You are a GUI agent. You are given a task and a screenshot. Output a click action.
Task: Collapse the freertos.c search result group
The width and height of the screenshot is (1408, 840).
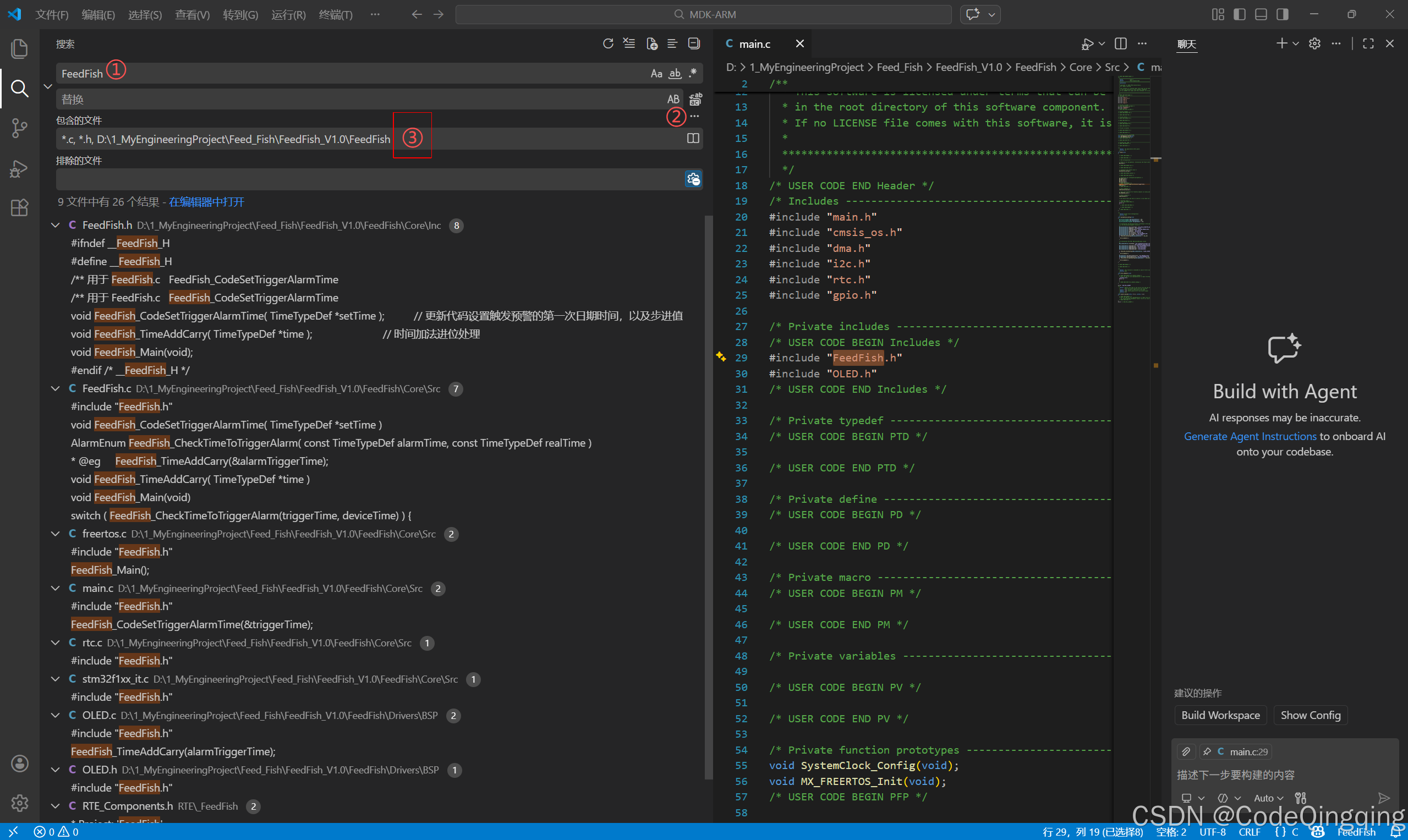56,534
